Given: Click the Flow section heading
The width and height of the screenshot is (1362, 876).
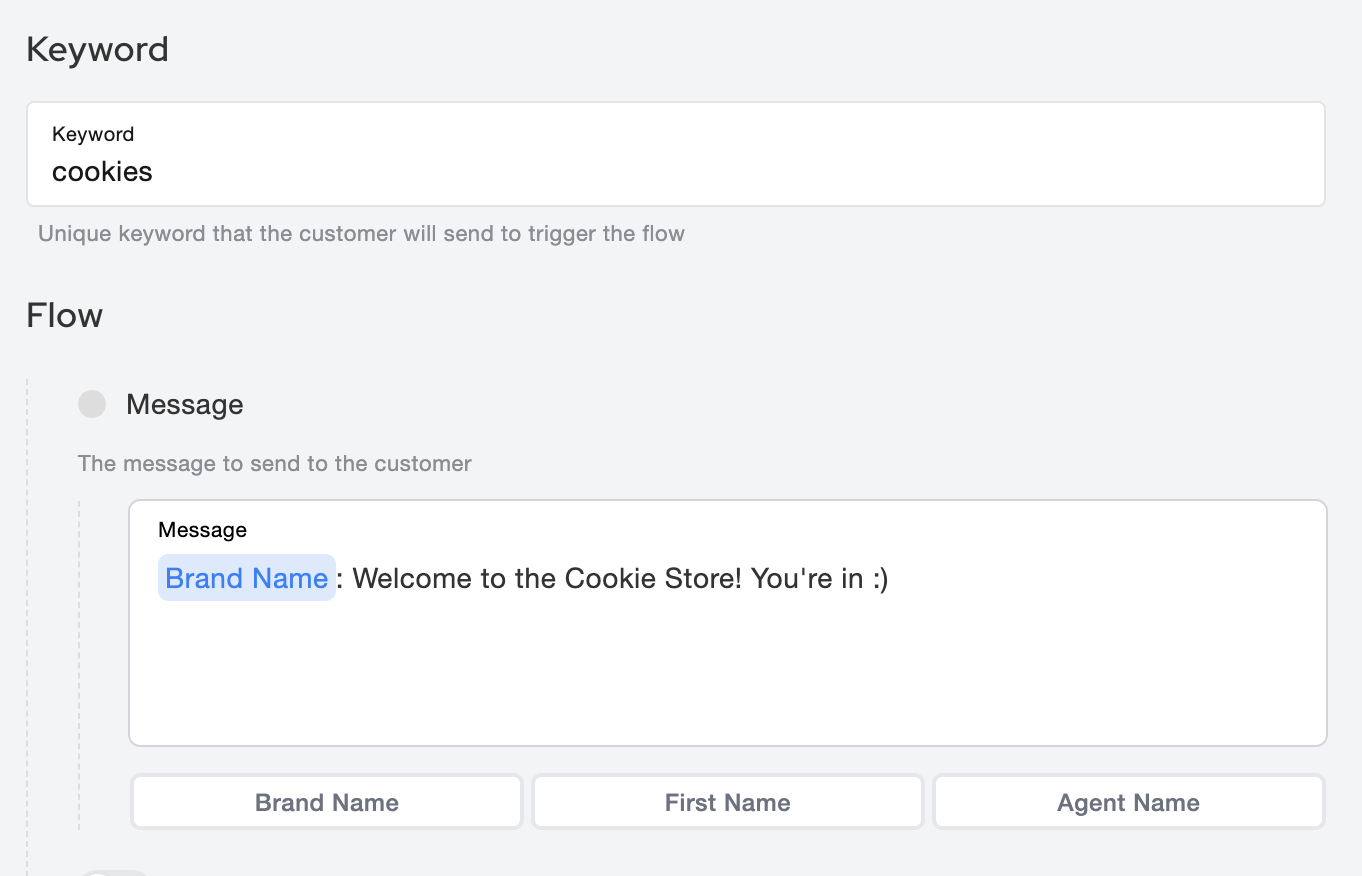Looking at the screenshot, I should pos(64,315).
